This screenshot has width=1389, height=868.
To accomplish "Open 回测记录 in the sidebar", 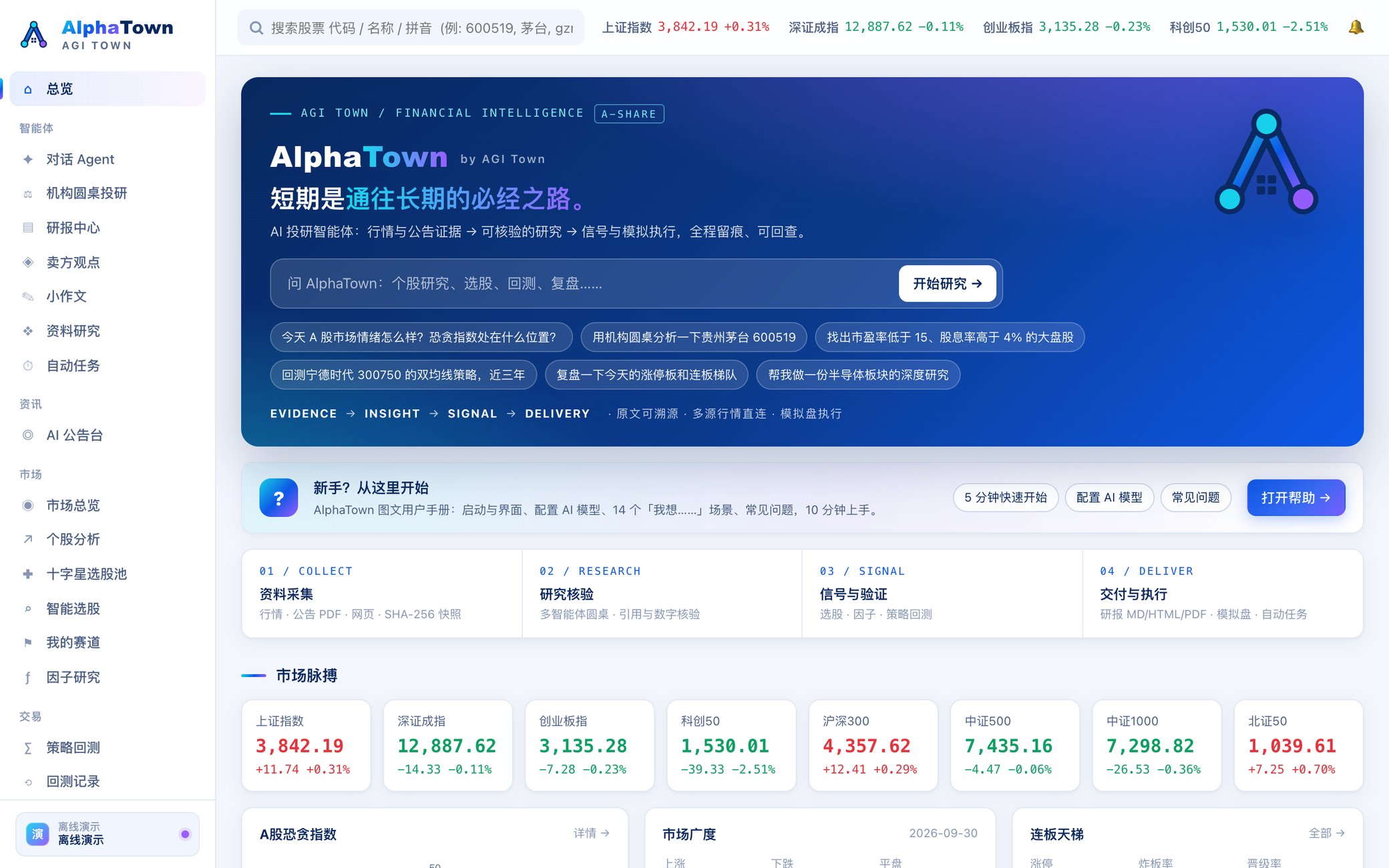I will (x=108, y=782).
